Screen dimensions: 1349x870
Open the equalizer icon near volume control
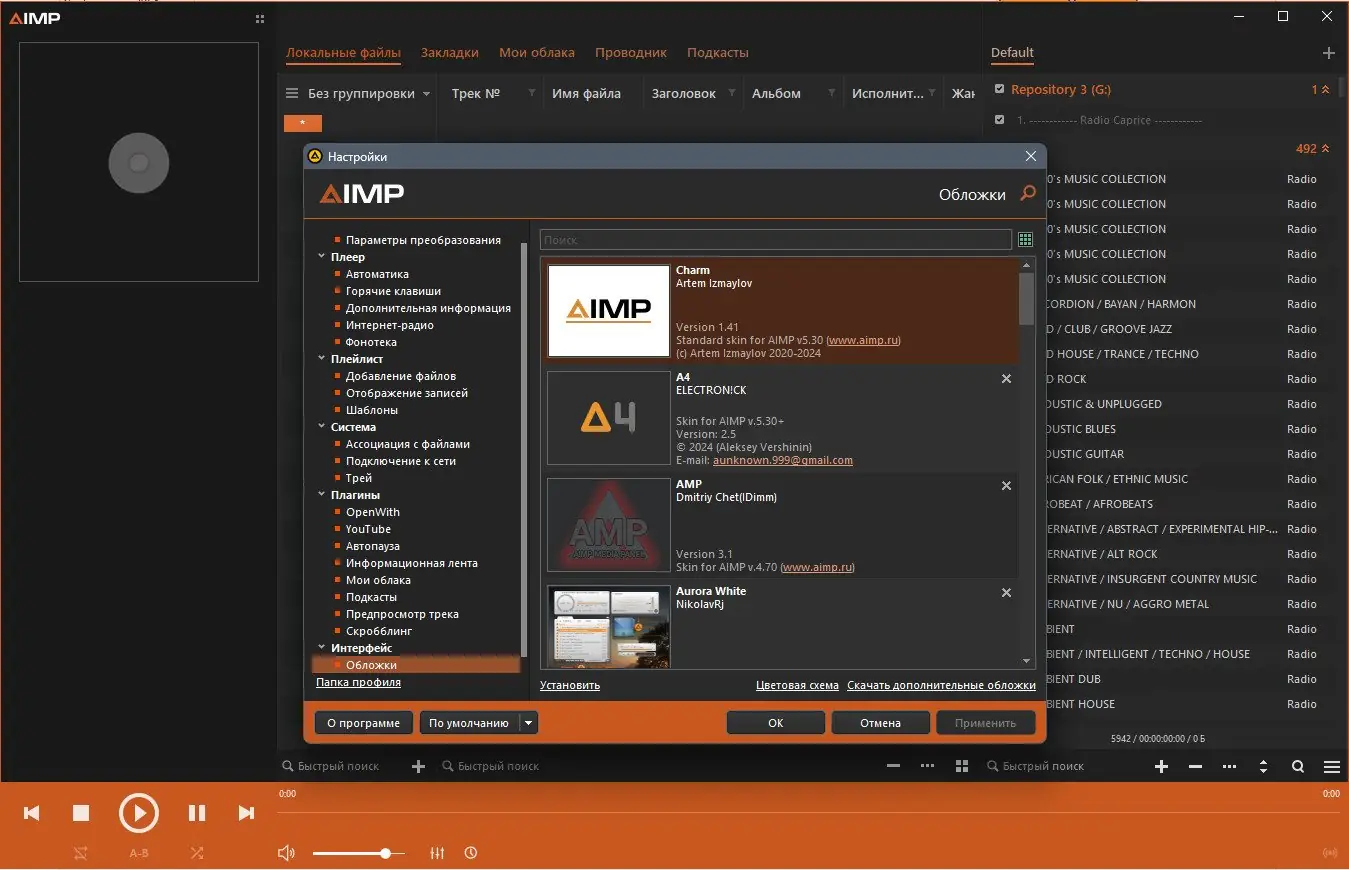coord(437,853)
